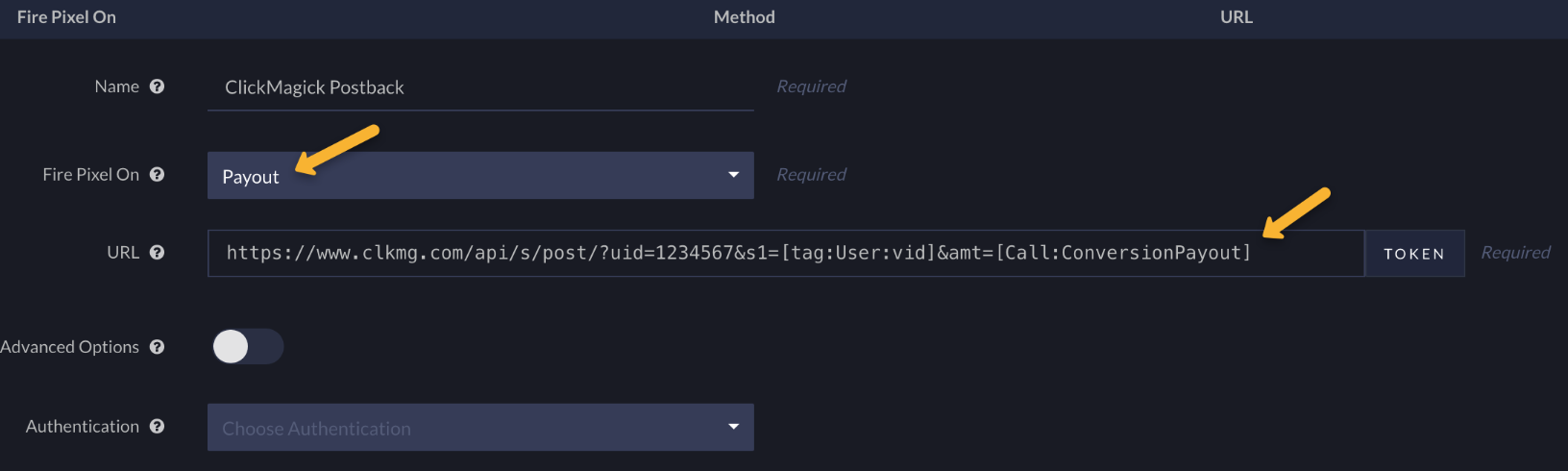Toggle the Advanced Options switch
Screen dimensions: 1568x471
click(x=247, y=347)
